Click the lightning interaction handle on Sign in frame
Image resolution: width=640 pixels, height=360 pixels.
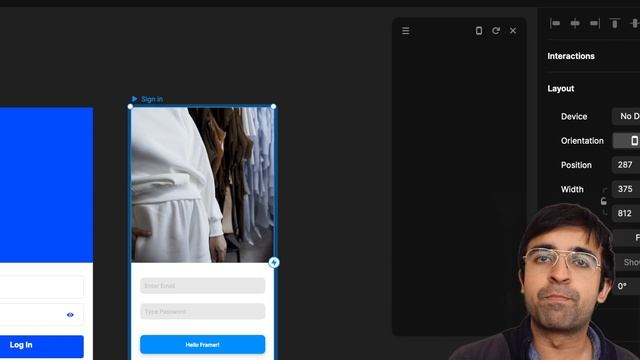coord(274,262)
